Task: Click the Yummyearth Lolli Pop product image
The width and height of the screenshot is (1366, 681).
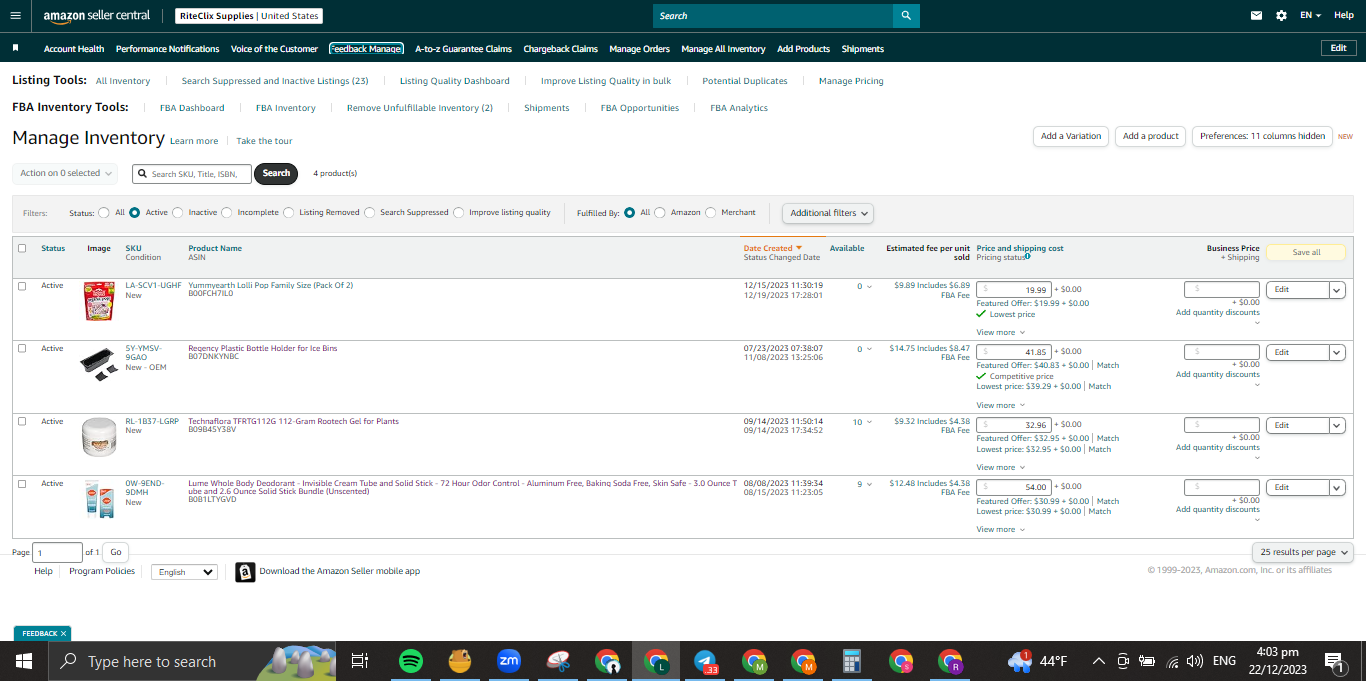Action: coord(99,301)
